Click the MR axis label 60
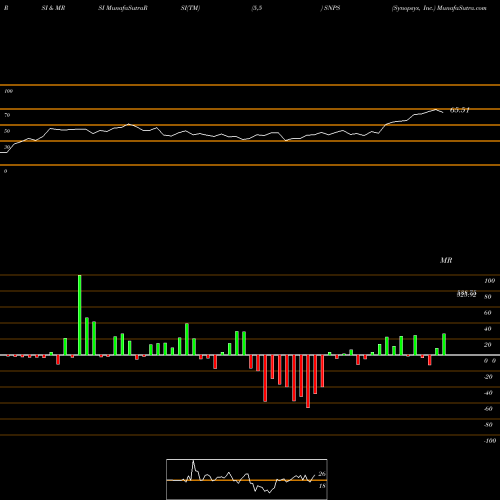The height and width of the screenshot is (500, 500). pos(488,313)
